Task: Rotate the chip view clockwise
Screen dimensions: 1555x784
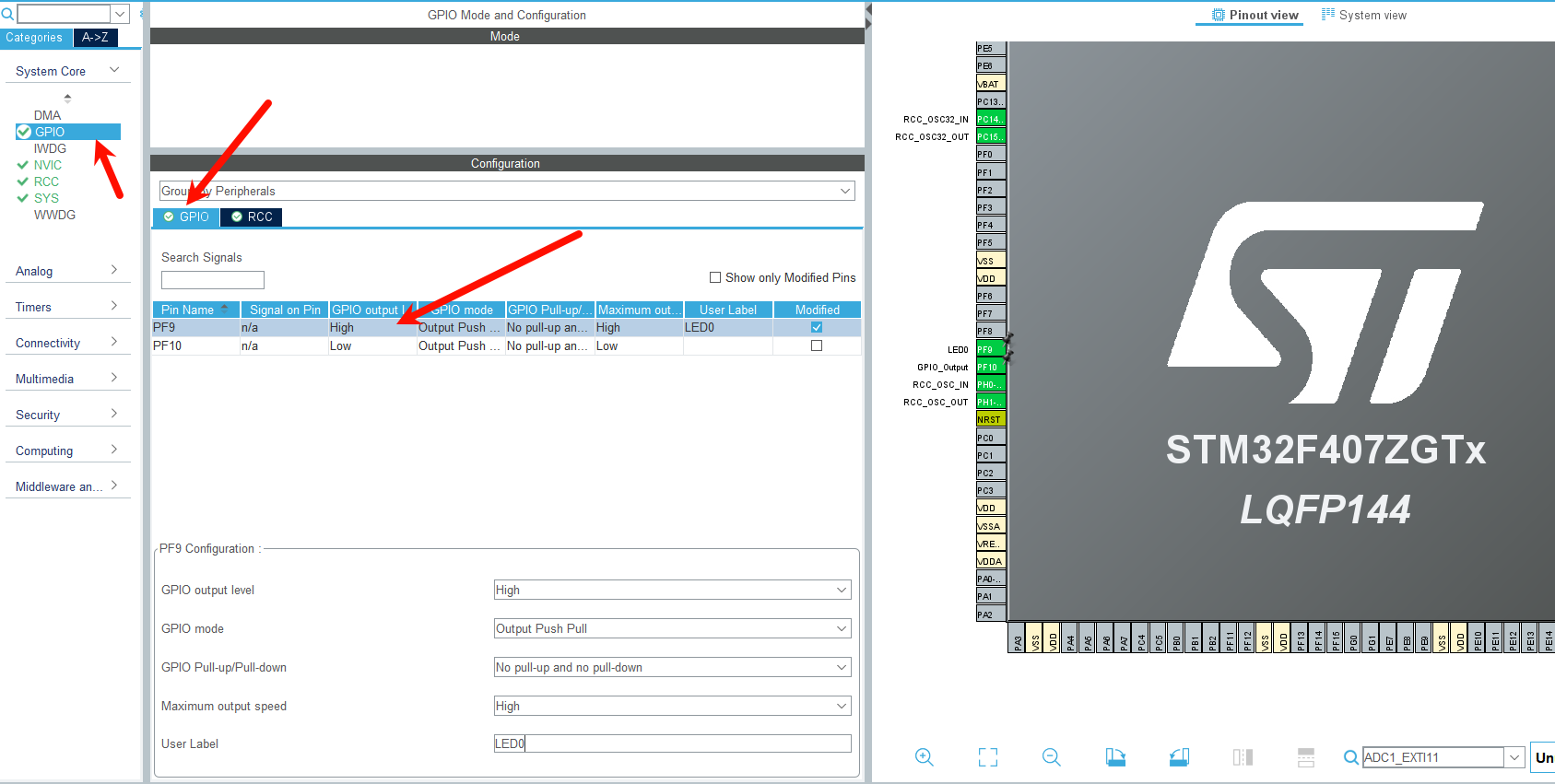Action: (x=1115, y=757)
